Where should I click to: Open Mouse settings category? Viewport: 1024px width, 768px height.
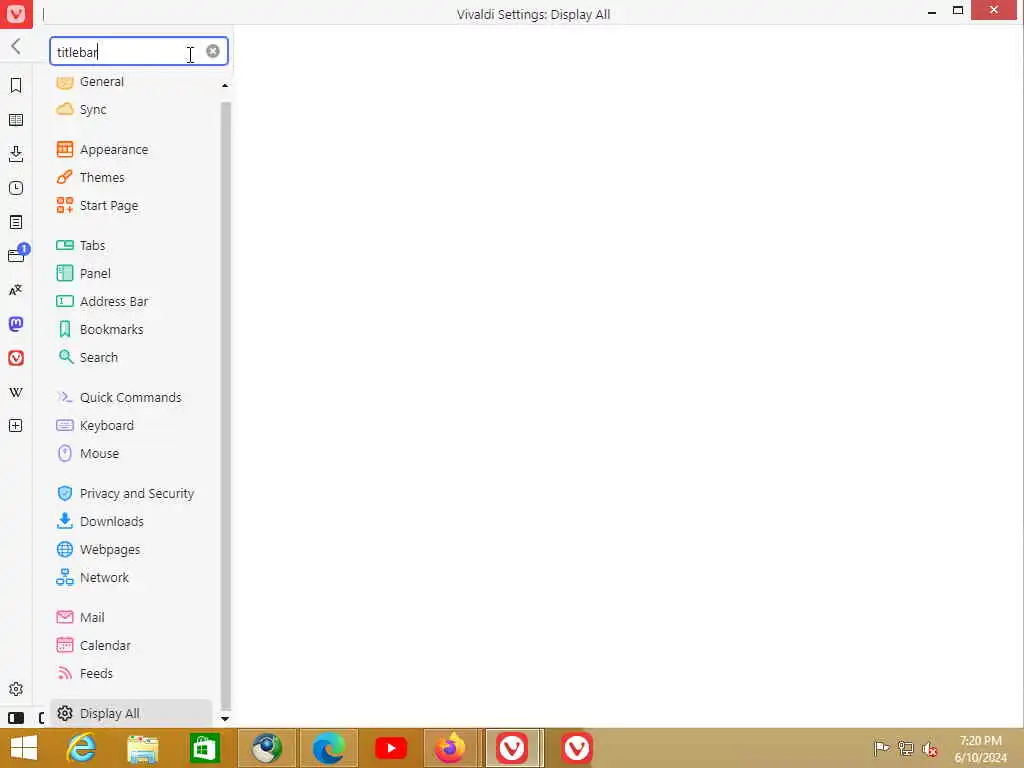[x=131, y=454]
